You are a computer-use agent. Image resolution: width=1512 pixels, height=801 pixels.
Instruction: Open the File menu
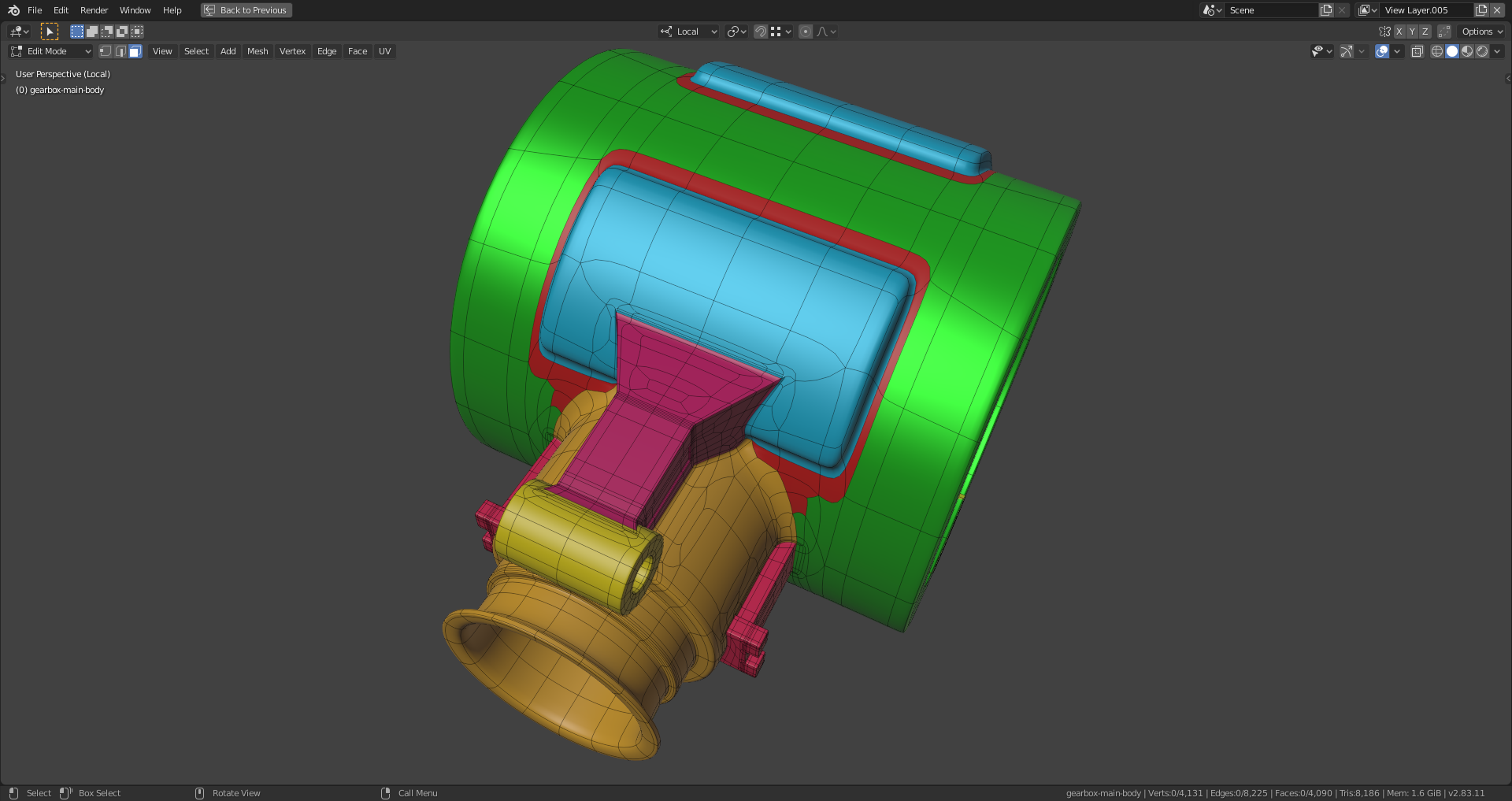[35, 10]
